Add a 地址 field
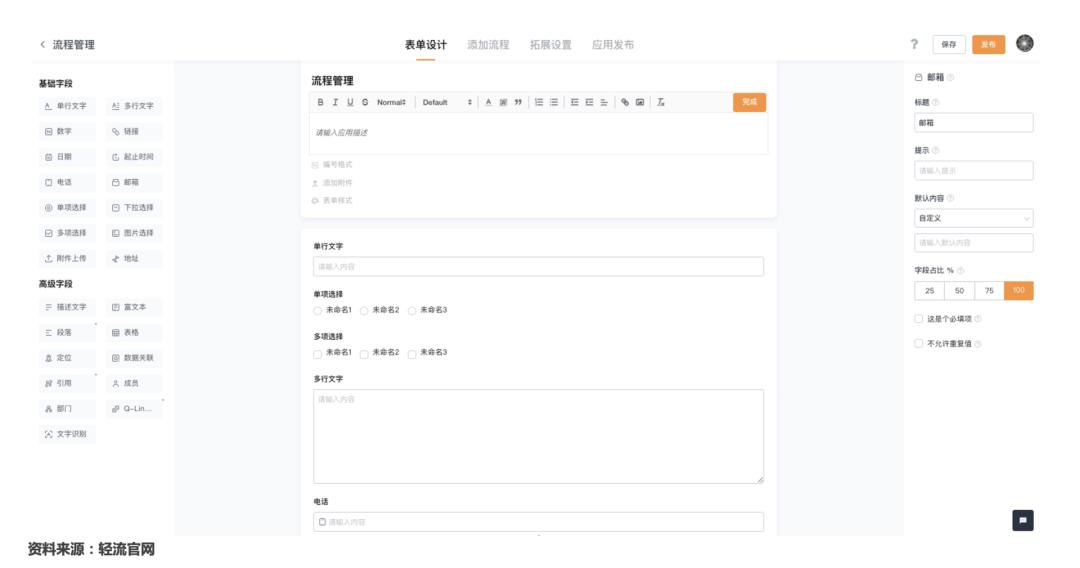The height and width of the screenshot is (568, 1080). (134, 259)
